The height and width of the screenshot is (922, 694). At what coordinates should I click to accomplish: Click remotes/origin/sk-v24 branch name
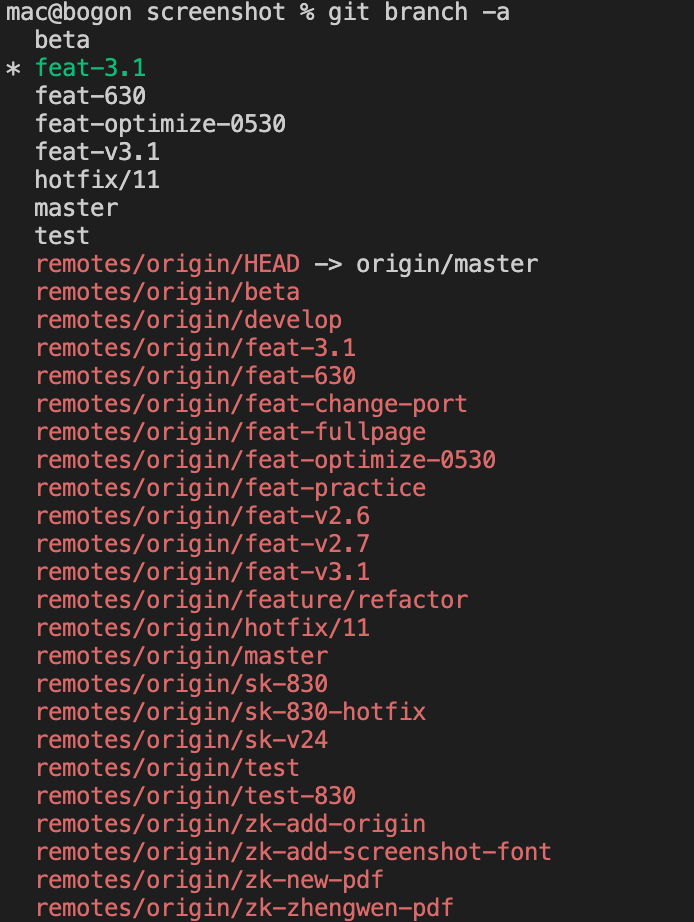tap(182, 740)
